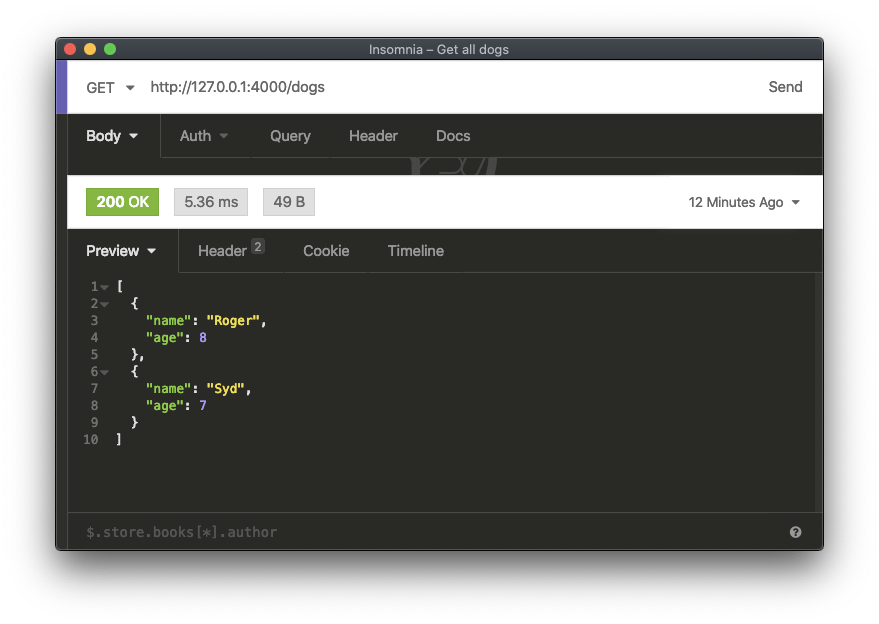Open the Preview mode dropdown
Viewport: 879px width, 624px height.
121,251
